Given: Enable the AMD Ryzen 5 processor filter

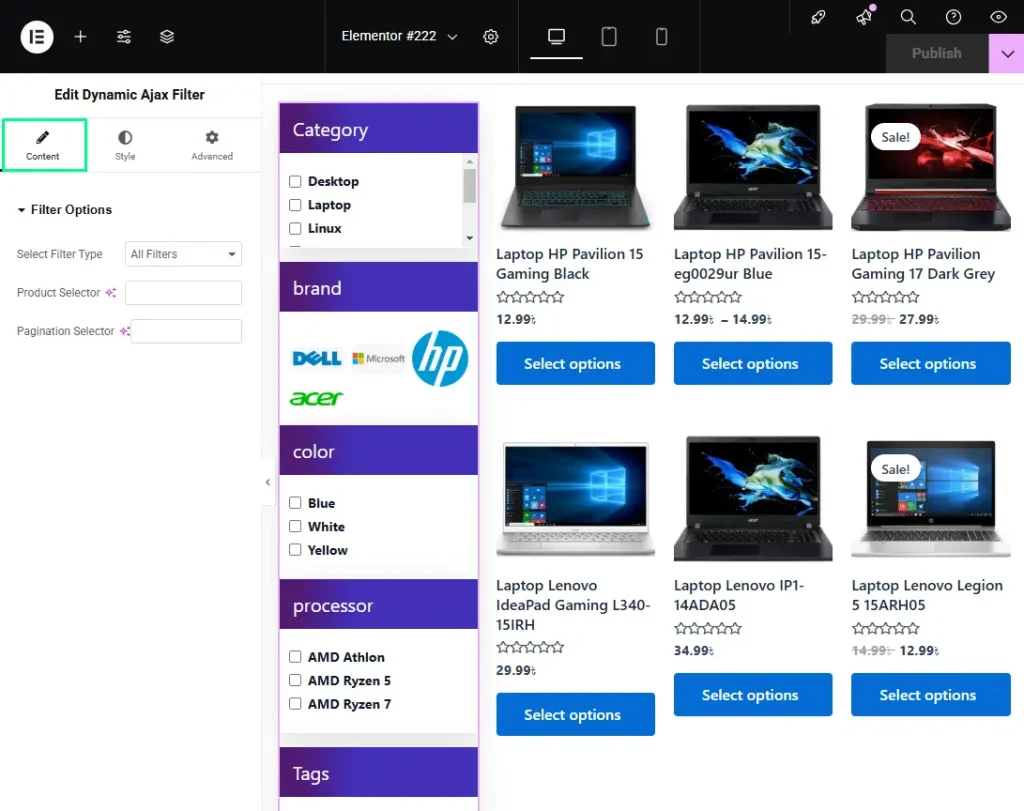Looking at the screenshot, I should (x=295, y=680).
